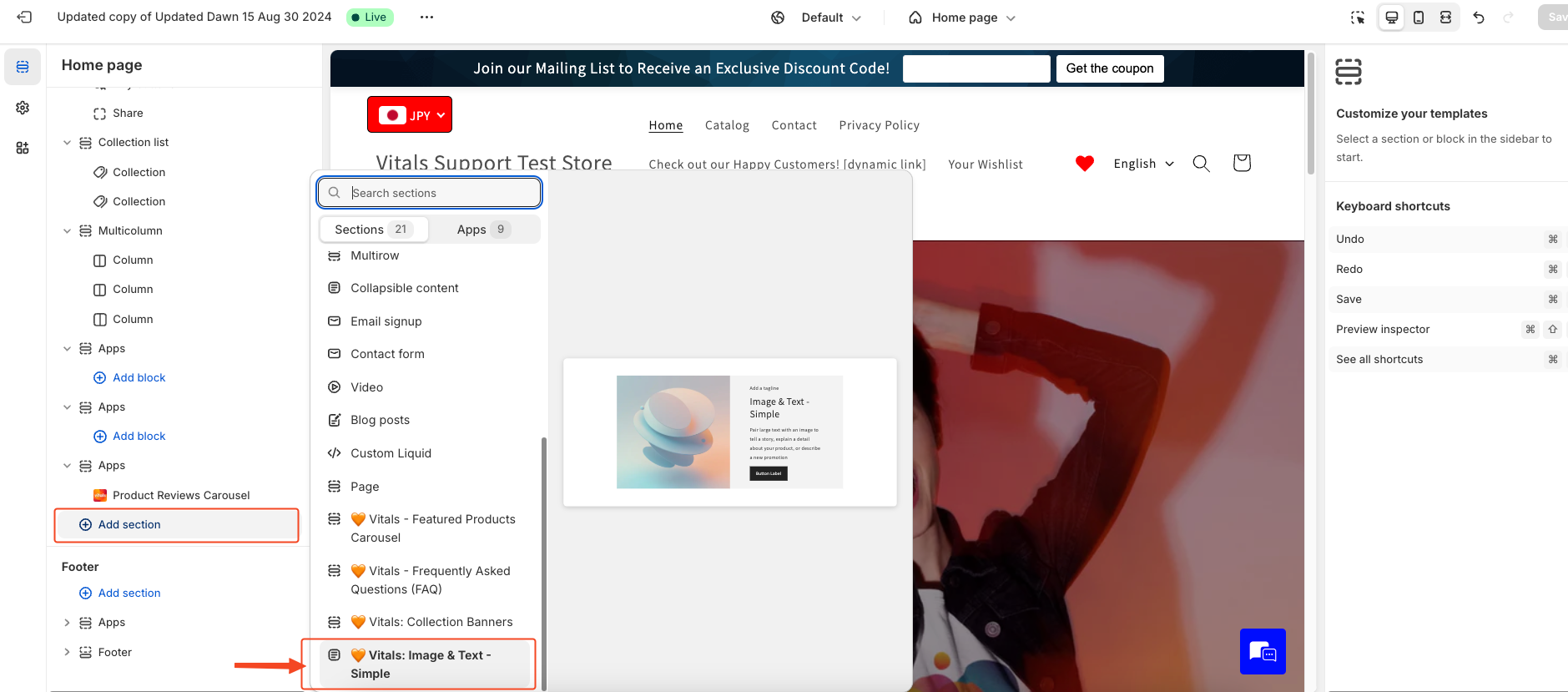
Task: Focus the Search sections field
Action: 429,193
